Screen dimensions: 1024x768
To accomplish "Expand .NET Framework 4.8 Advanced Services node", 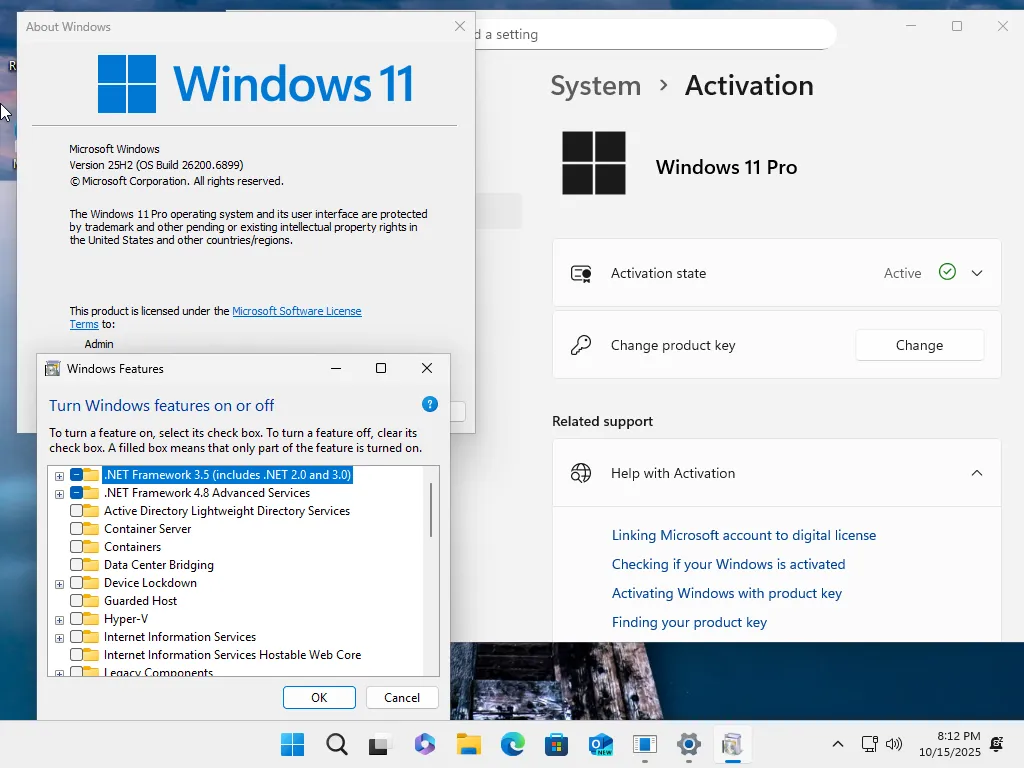I will click(59, 494).
